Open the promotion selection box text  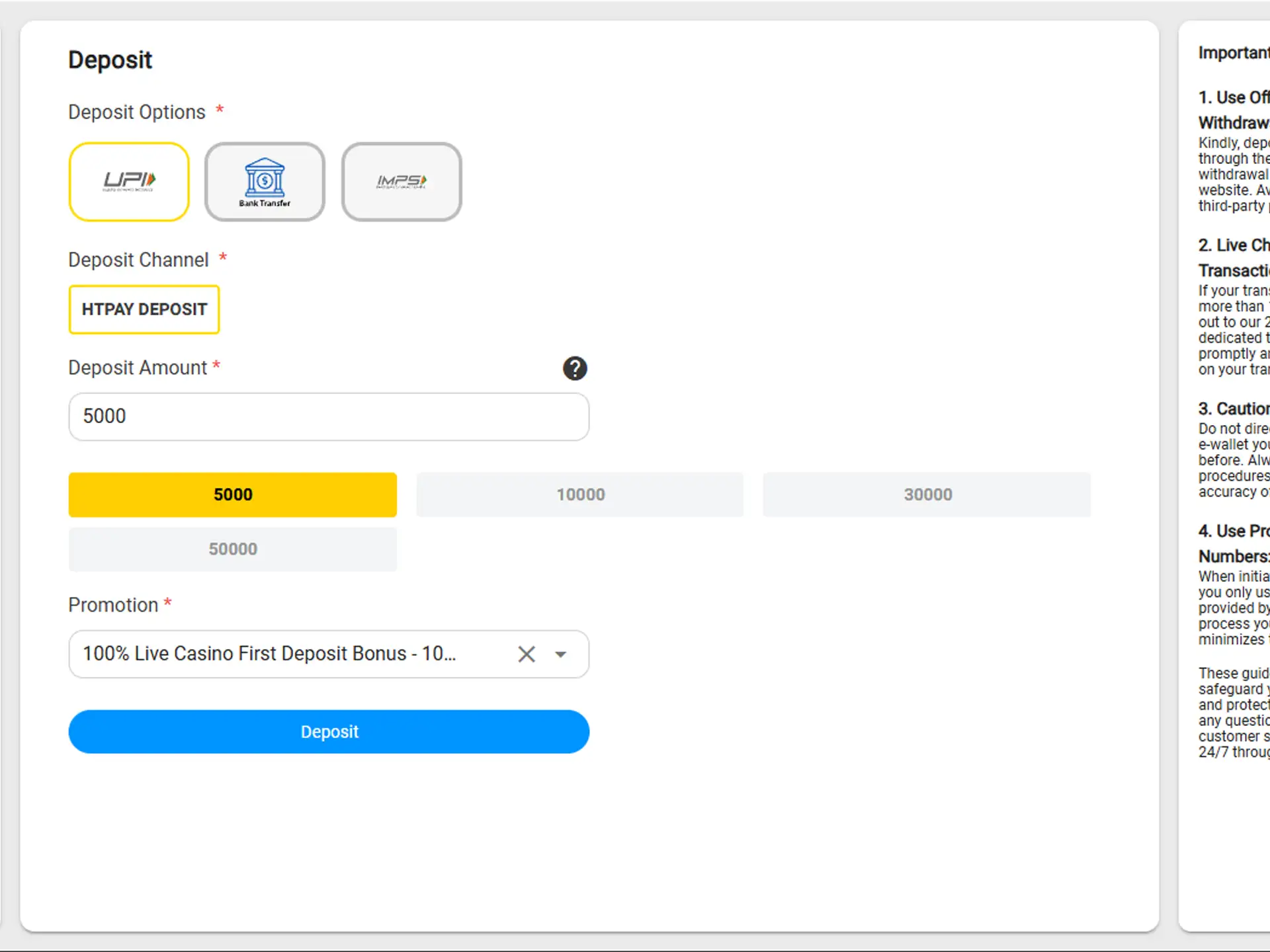tap(269, 654)
